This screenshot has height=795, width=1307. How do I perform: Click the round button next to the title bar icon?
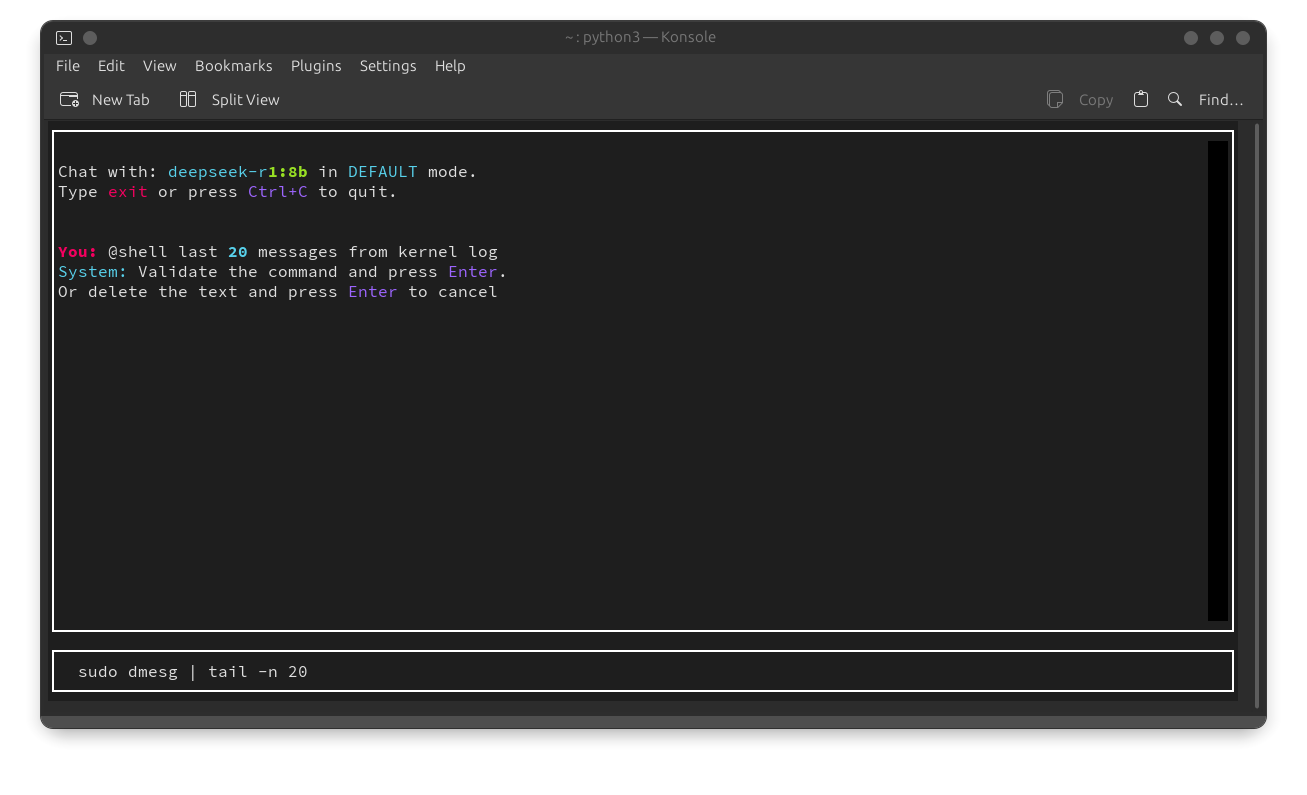(x=90, y=38)
